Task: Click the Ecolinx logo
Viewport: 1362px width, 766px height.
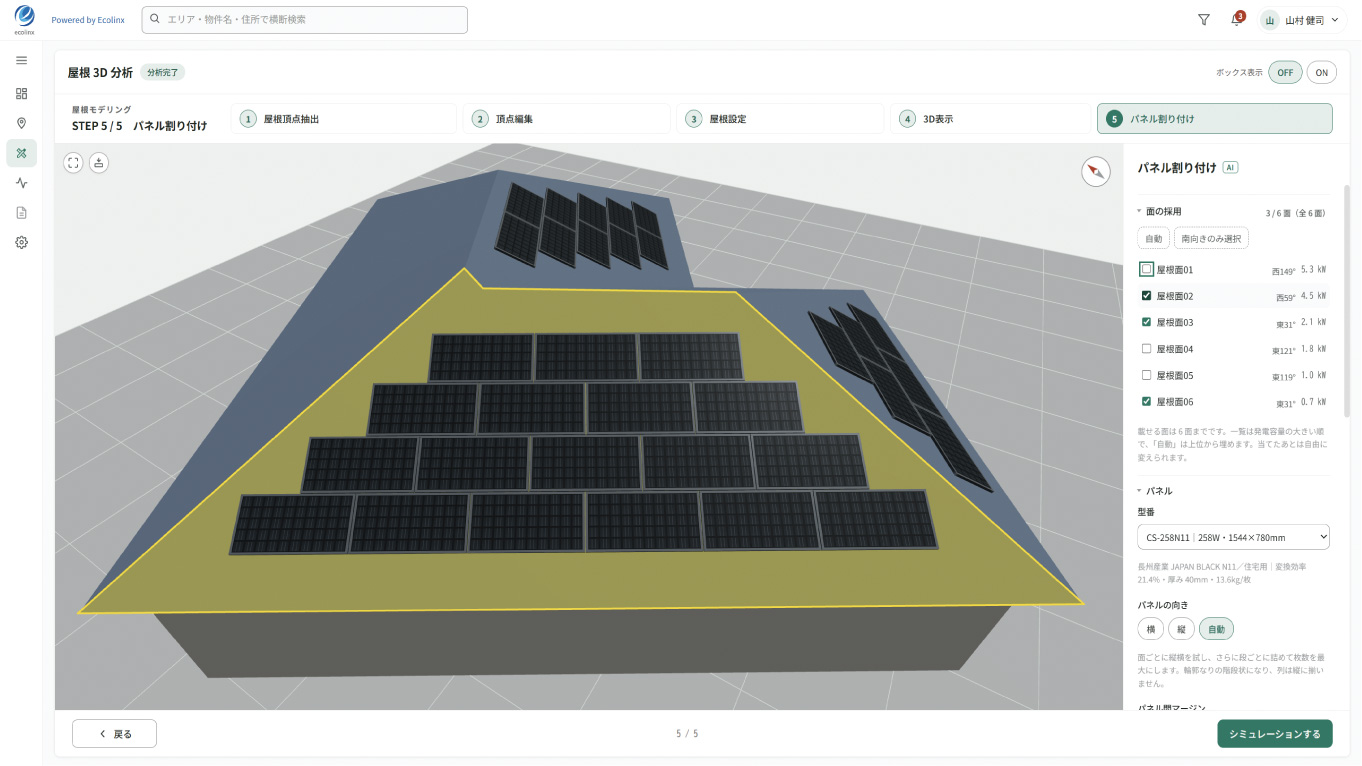Action: point(25,19)
